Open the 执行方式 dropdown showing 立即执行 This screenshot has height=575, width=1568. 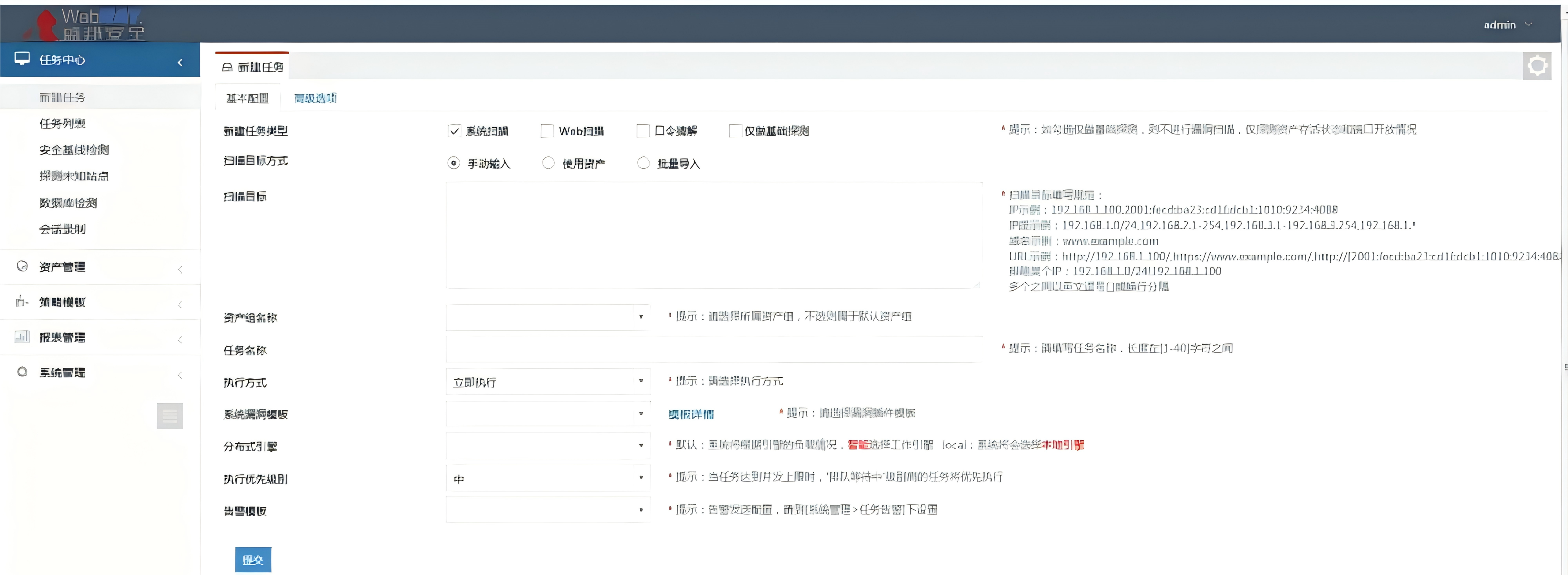548,382
